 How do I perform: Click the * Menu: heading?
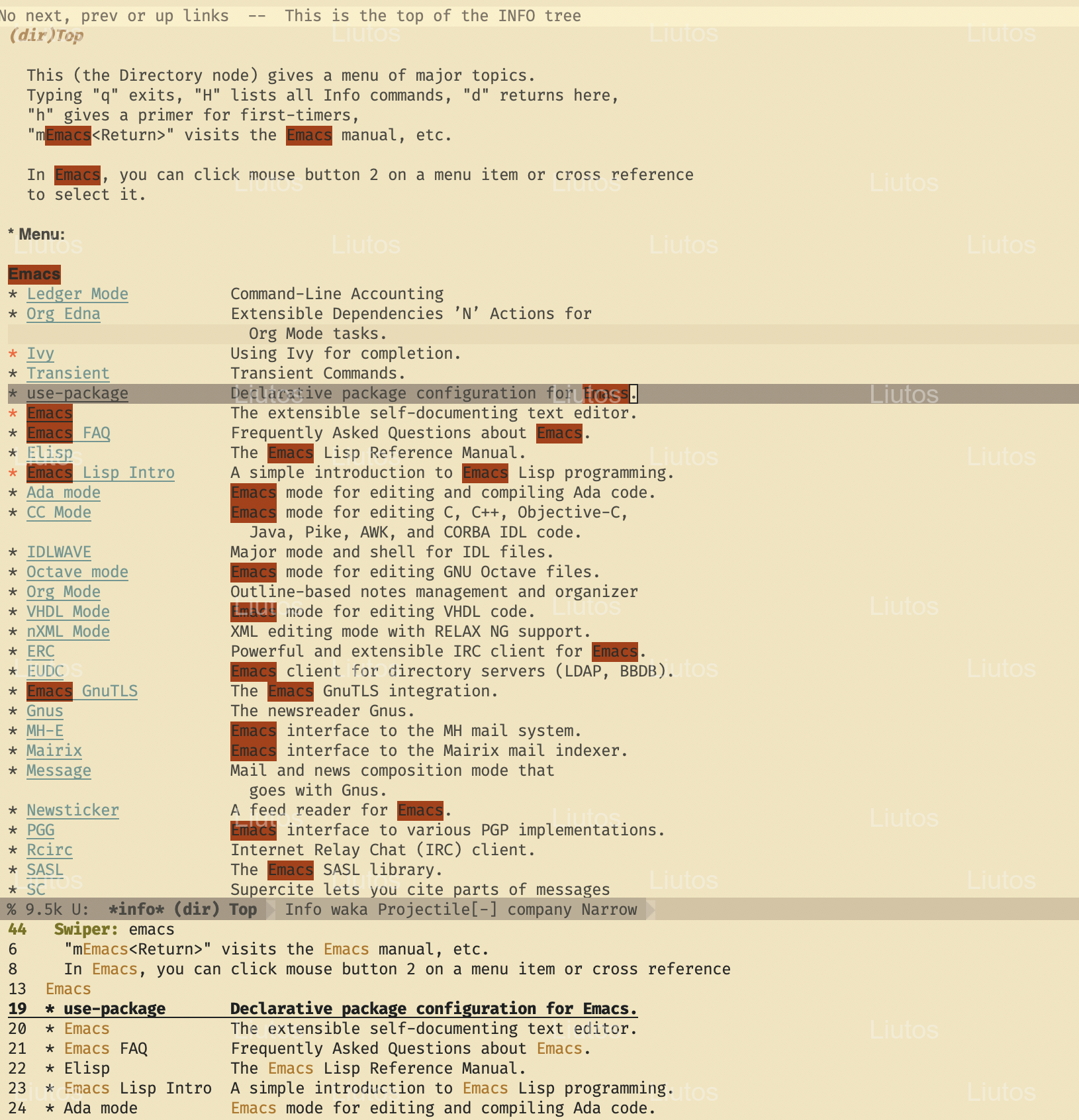(x=36, y=234)
